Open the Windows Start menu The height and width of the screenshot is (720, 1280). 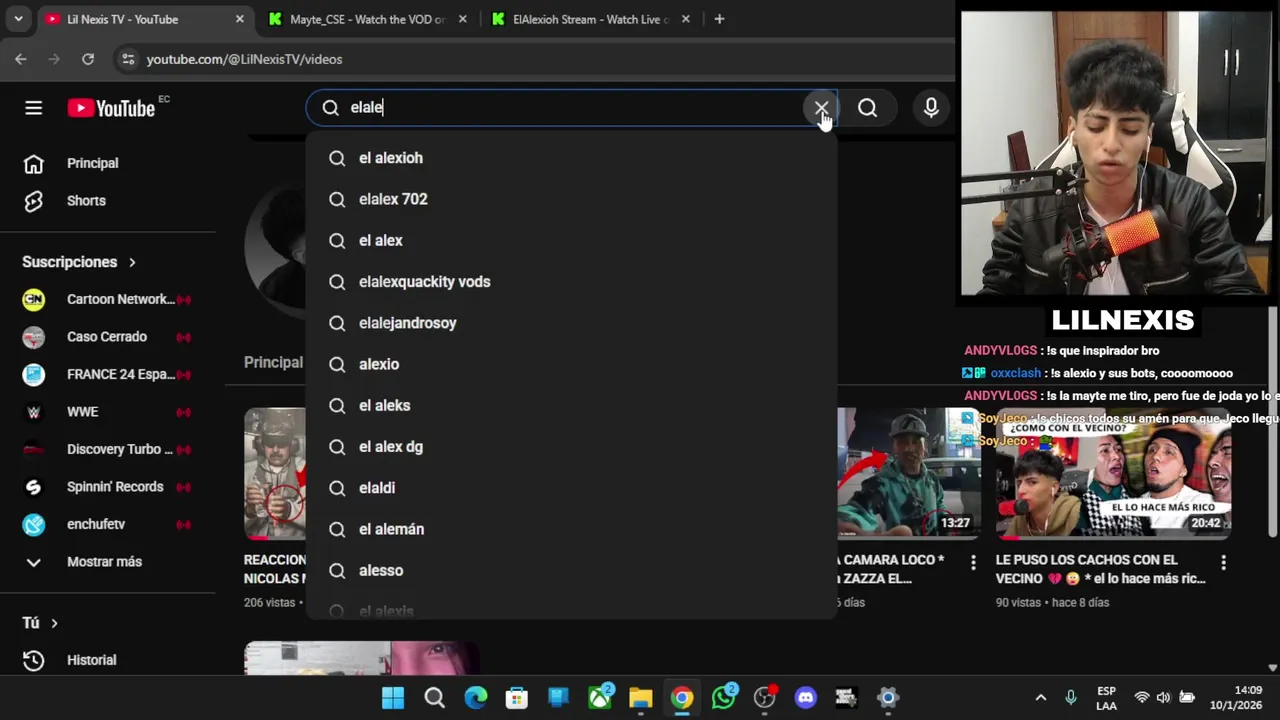point(393,697)
